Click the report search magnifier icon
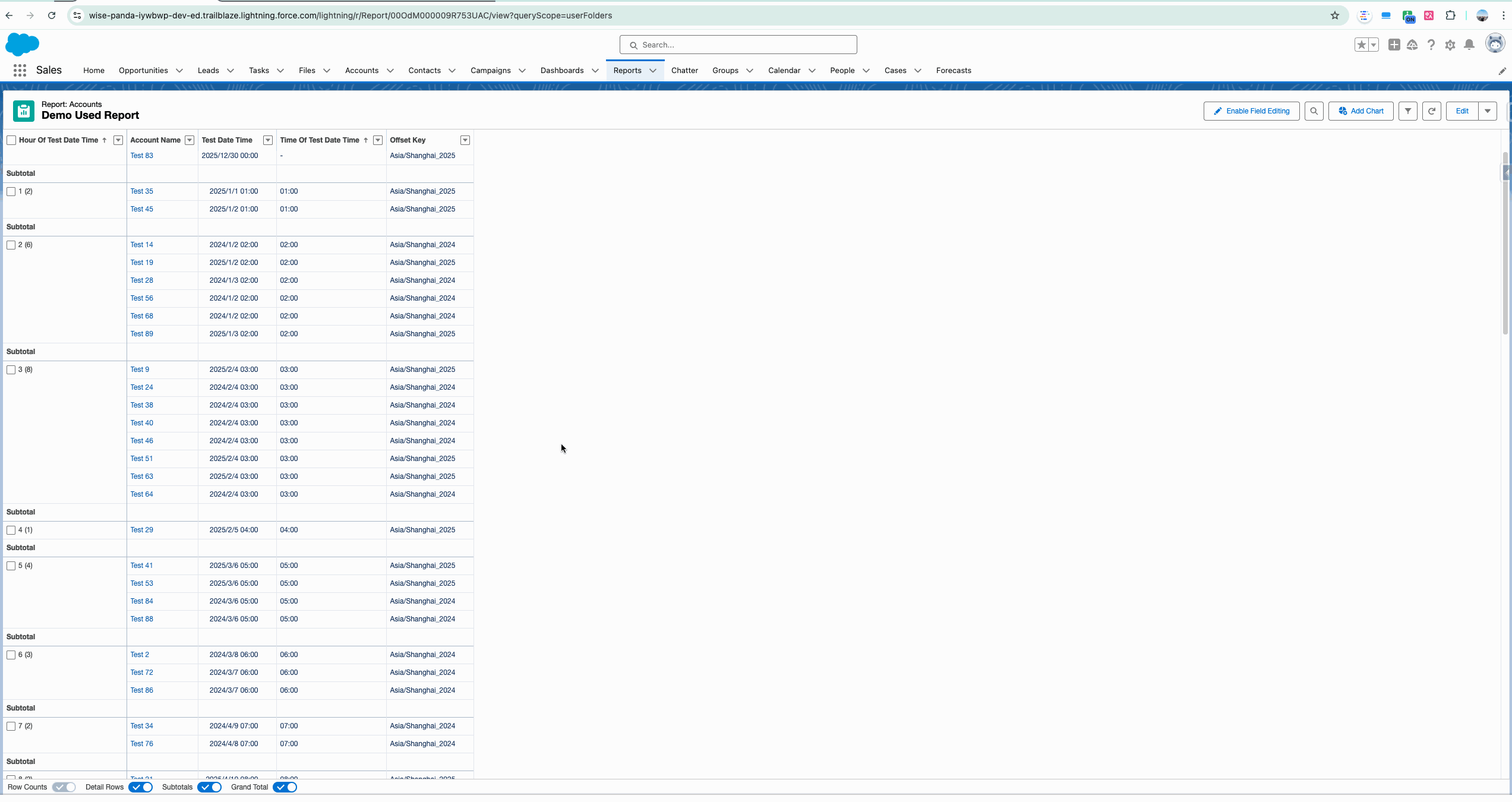This screenshot has width=1512, height=802. click(1314, 111)
